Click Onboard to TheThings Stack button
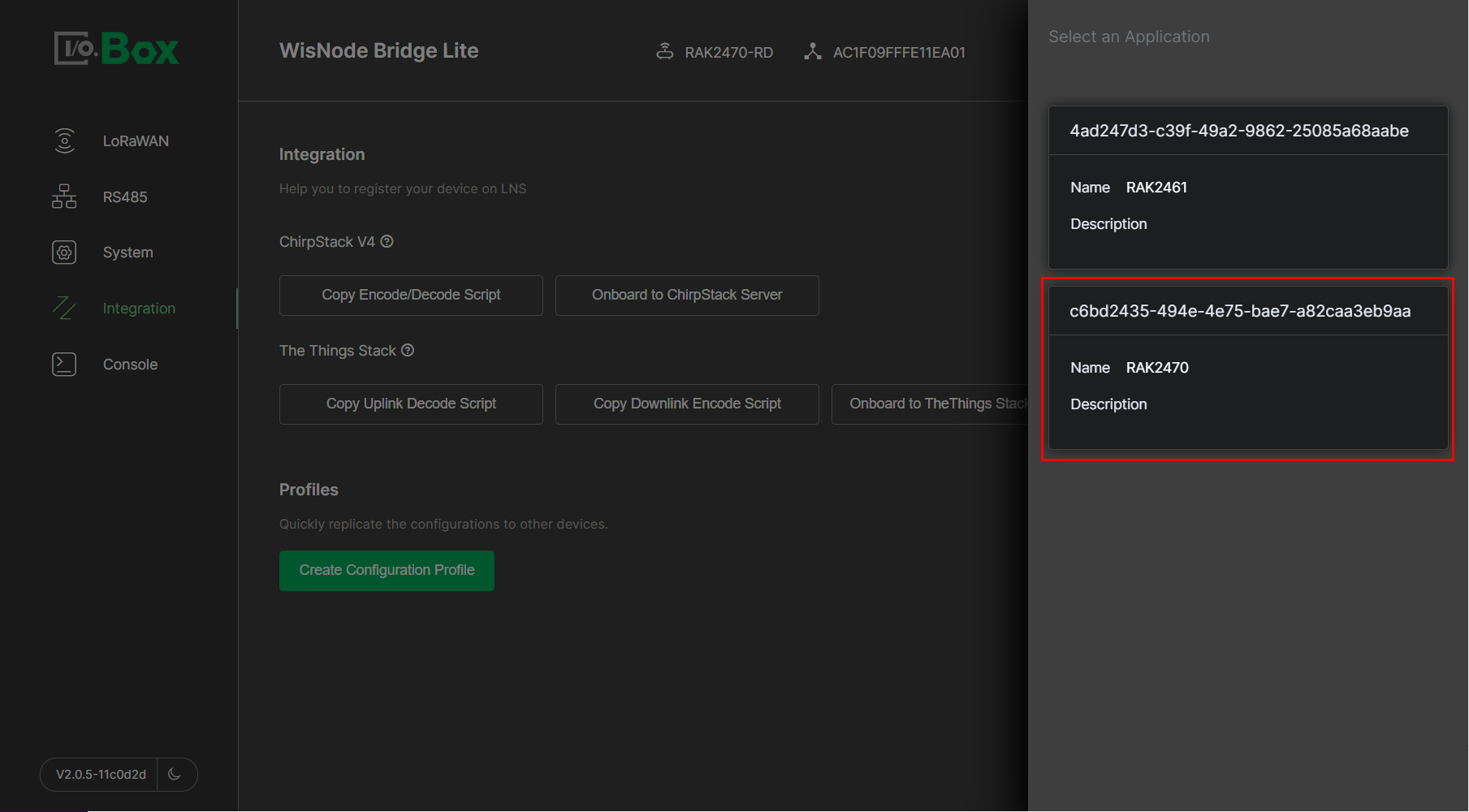 pos(930,404)
